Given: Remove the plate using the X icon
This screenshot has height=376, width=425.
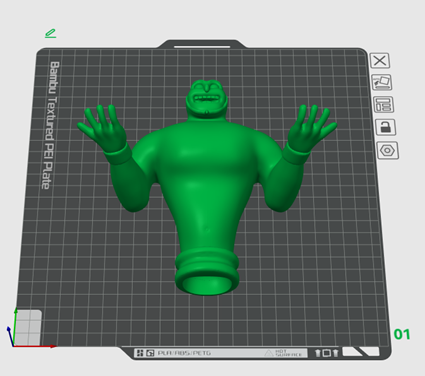Looking at the screenshot, I should pyautogui.click(x=380, y=61).
